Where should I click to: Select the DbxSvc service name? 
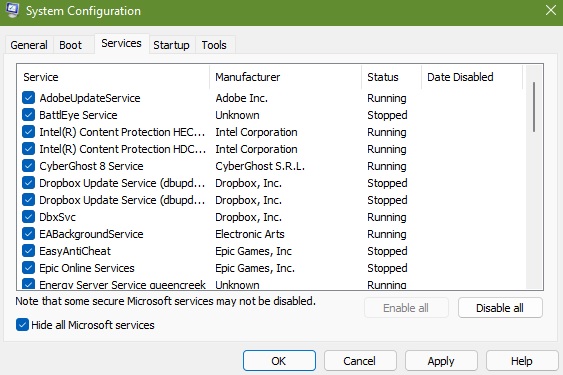pos(57,217)
